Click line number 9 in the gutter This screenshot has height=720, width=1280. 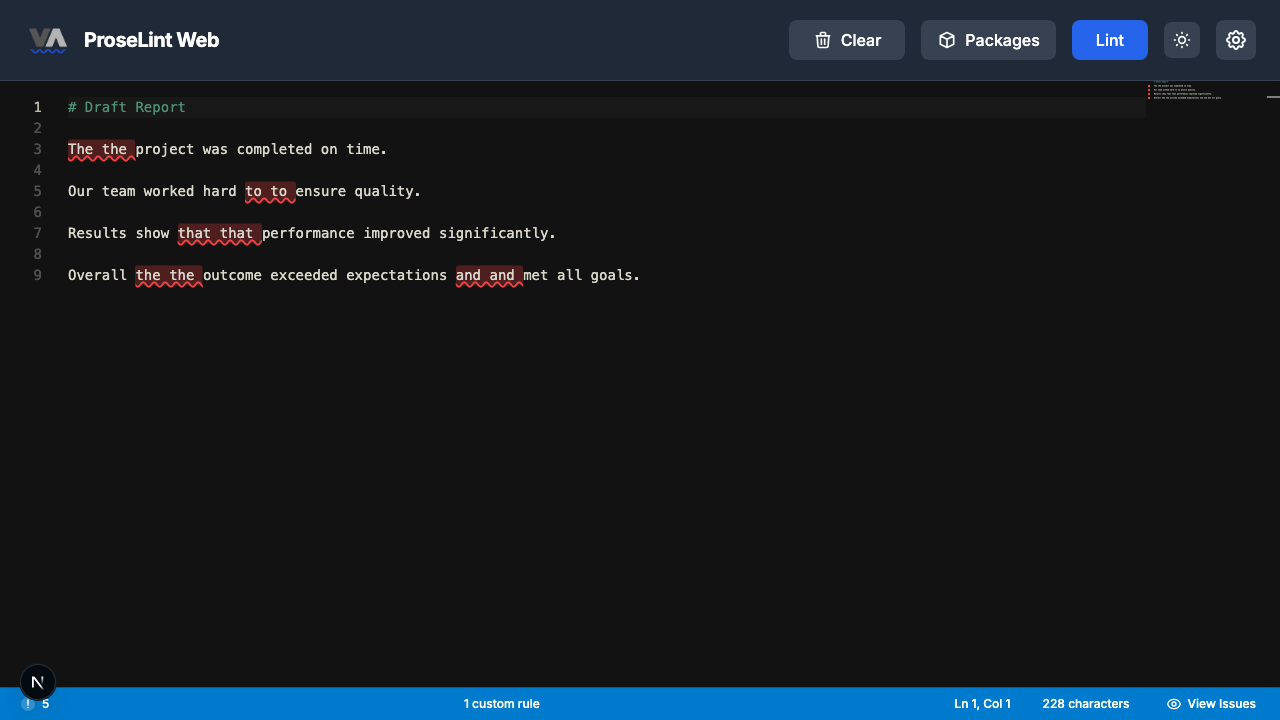click(x=38, y=275)
